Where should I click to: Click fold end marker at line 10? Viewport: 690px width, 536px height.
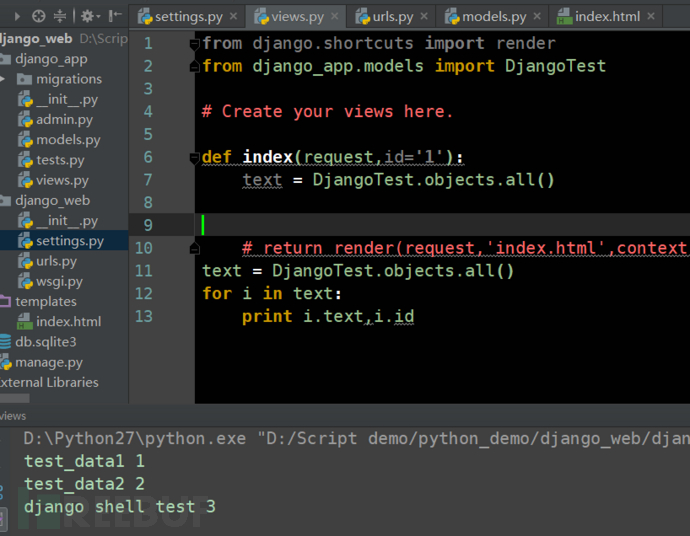pos(194,249)
